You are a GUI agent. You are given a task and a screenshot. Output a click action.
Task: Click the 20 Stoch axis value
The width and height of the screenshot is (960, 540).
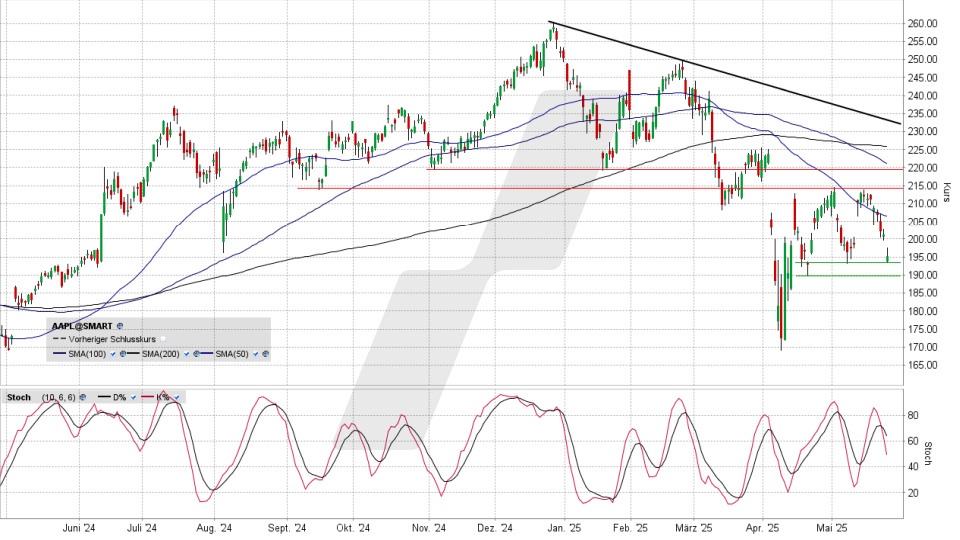tap(913, 493)
